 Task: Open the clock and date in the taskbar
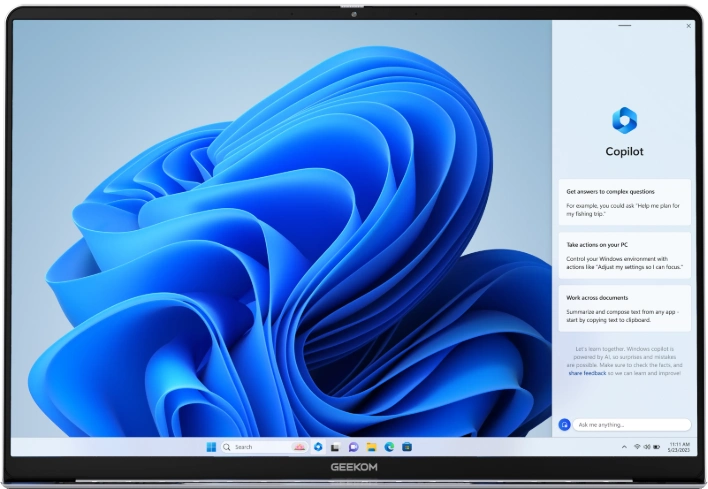[x=679, y=446]
